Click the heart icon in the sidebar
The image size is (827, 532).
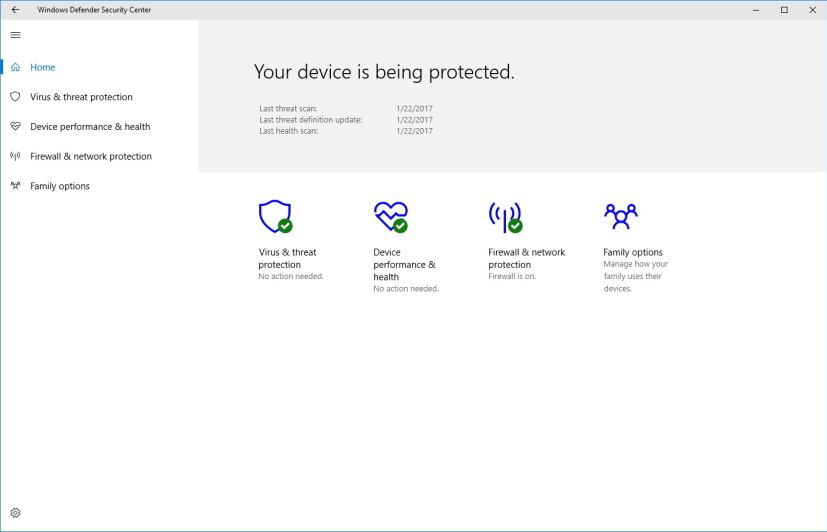tap(15, 127)
